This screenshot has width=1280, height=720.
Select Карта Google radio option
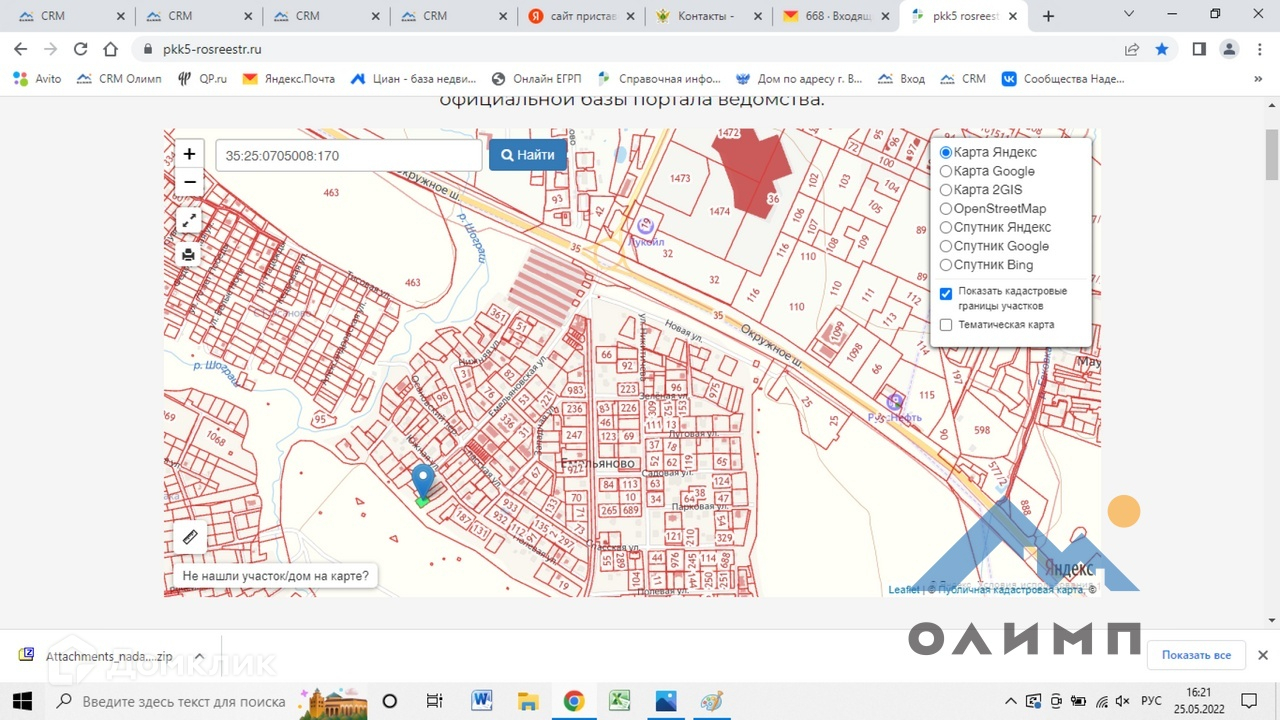946,171
